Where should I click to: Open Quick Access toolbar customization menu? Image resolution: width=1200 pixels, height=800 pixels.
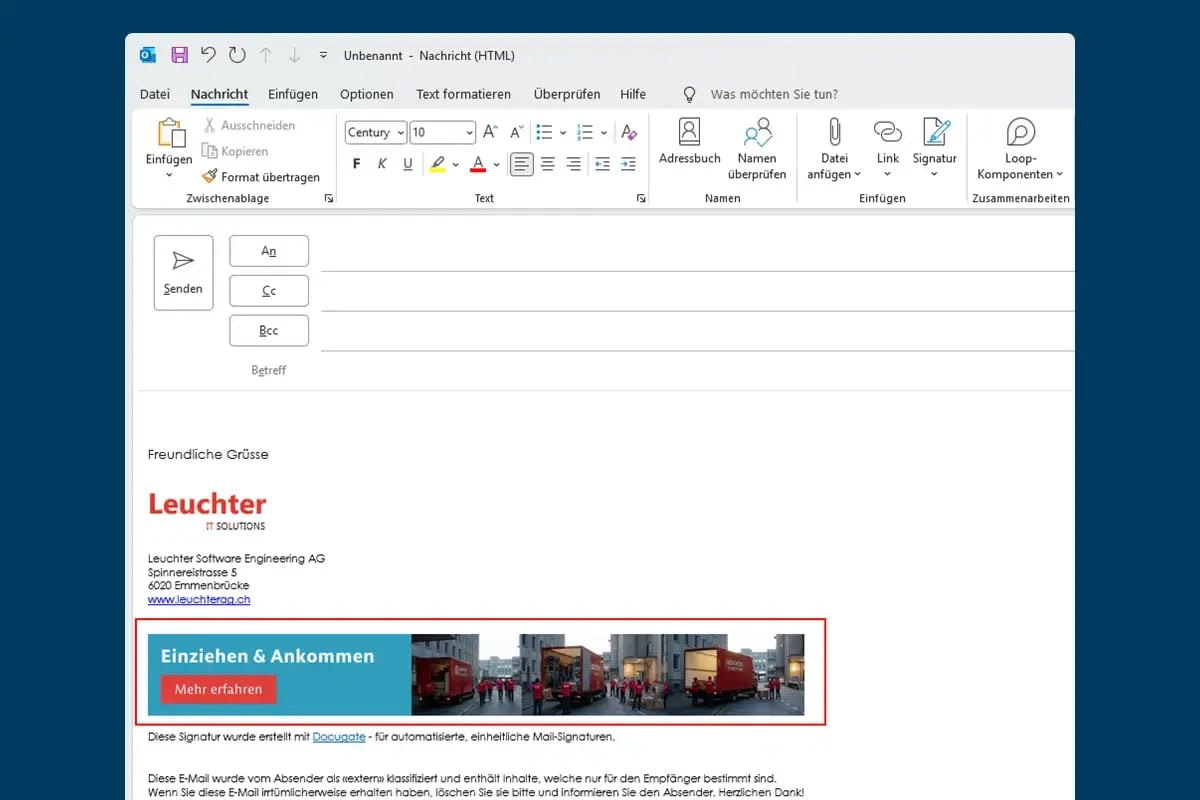click(323, 55)
